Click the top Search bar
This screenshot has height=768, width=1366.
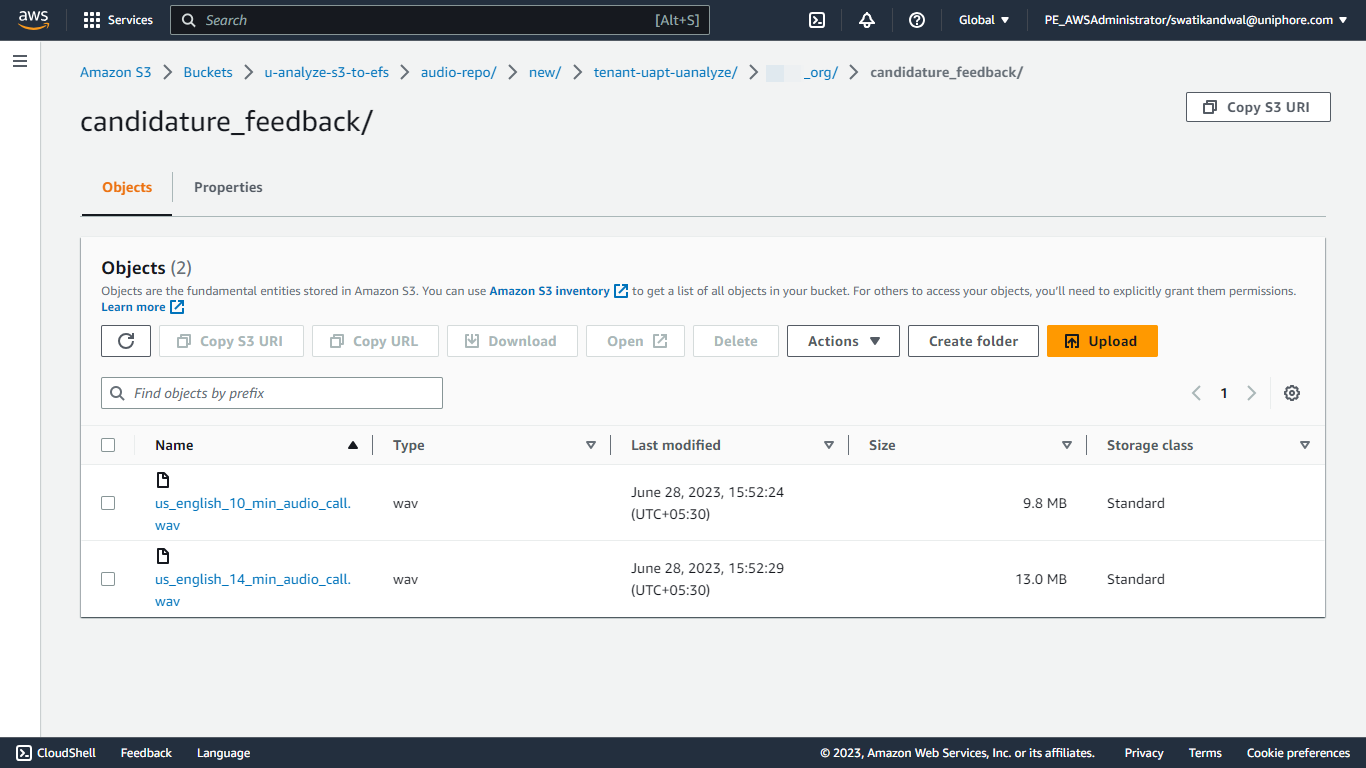[440, 20]
